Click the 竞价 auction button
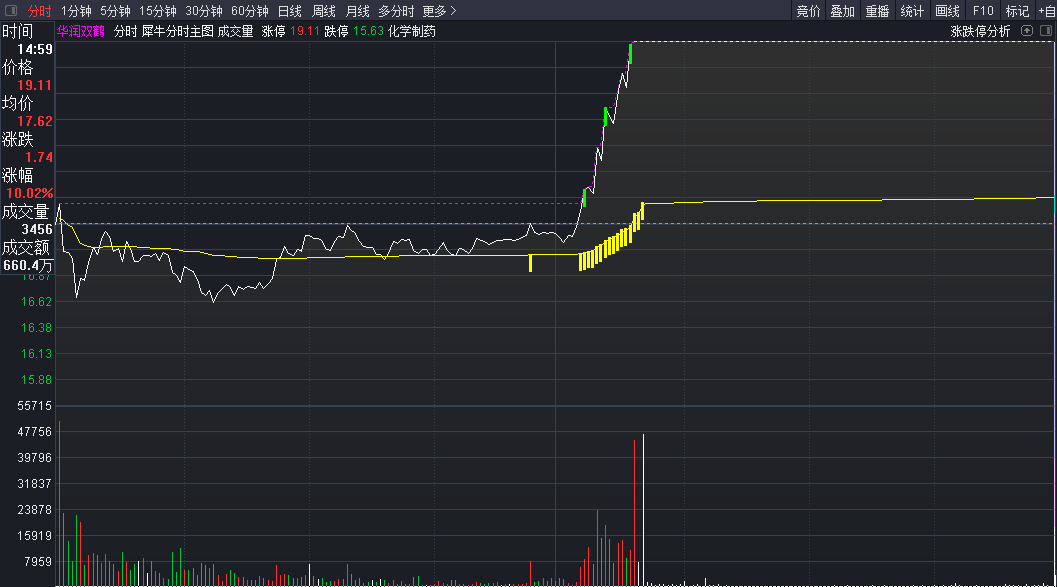The height and width of the screenshot is (587, 1057). pos(808,11)
